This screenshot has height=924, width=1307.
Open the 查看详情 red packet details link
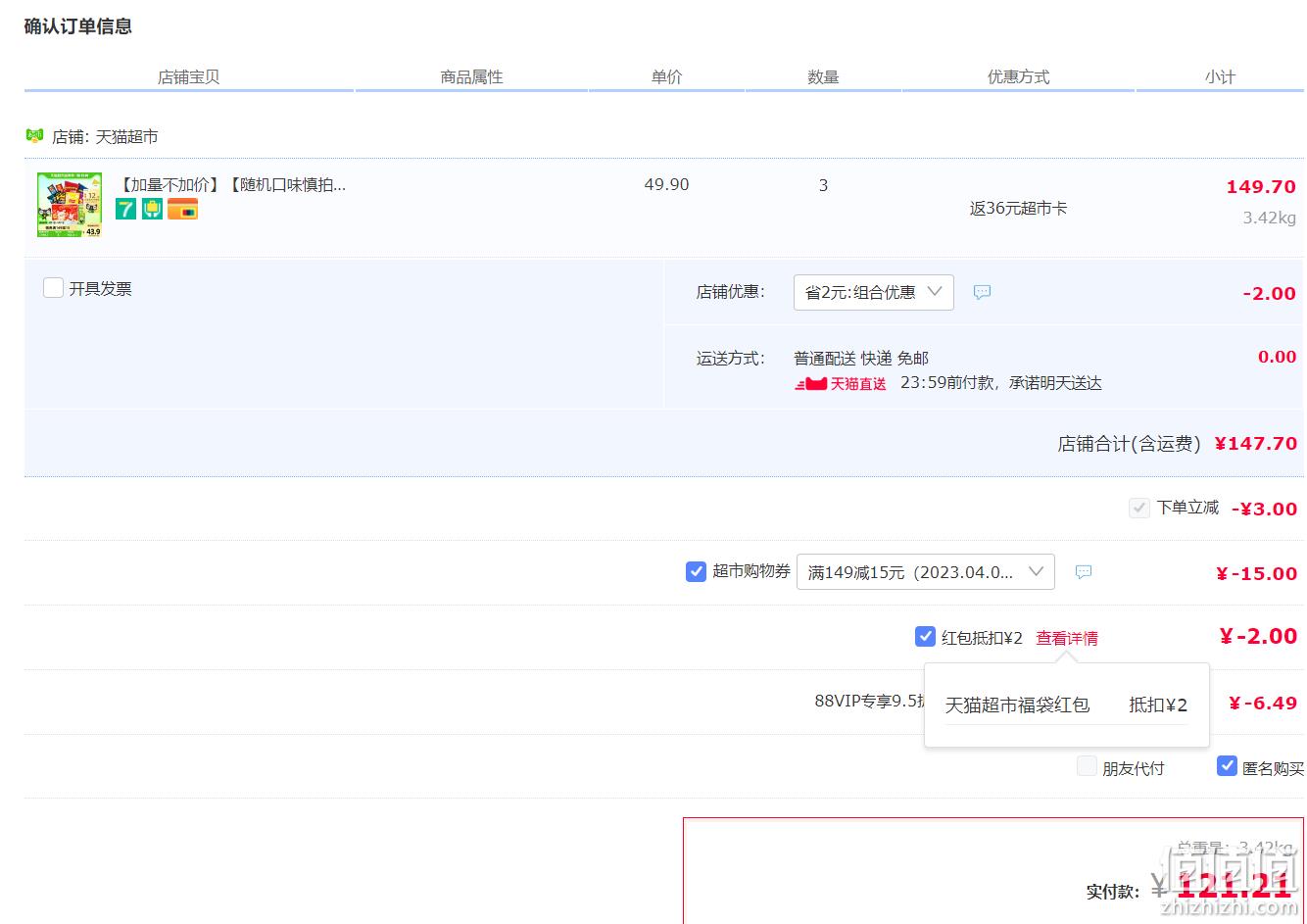pos(1067,638)
